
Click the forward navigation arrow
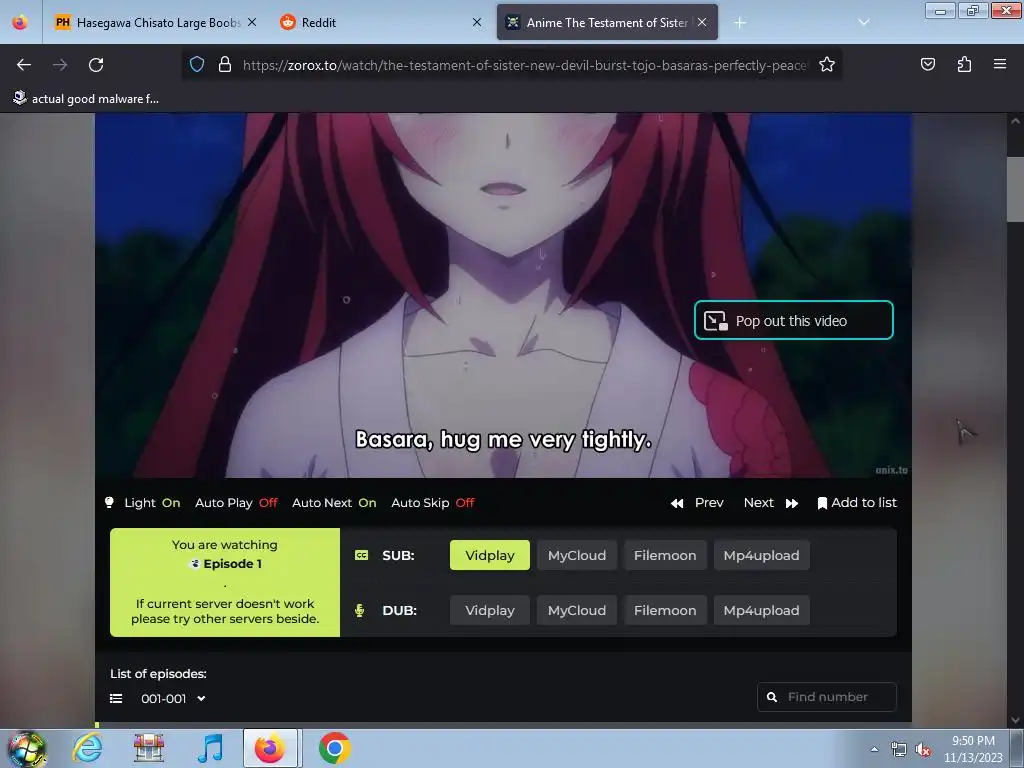point(60,65)
